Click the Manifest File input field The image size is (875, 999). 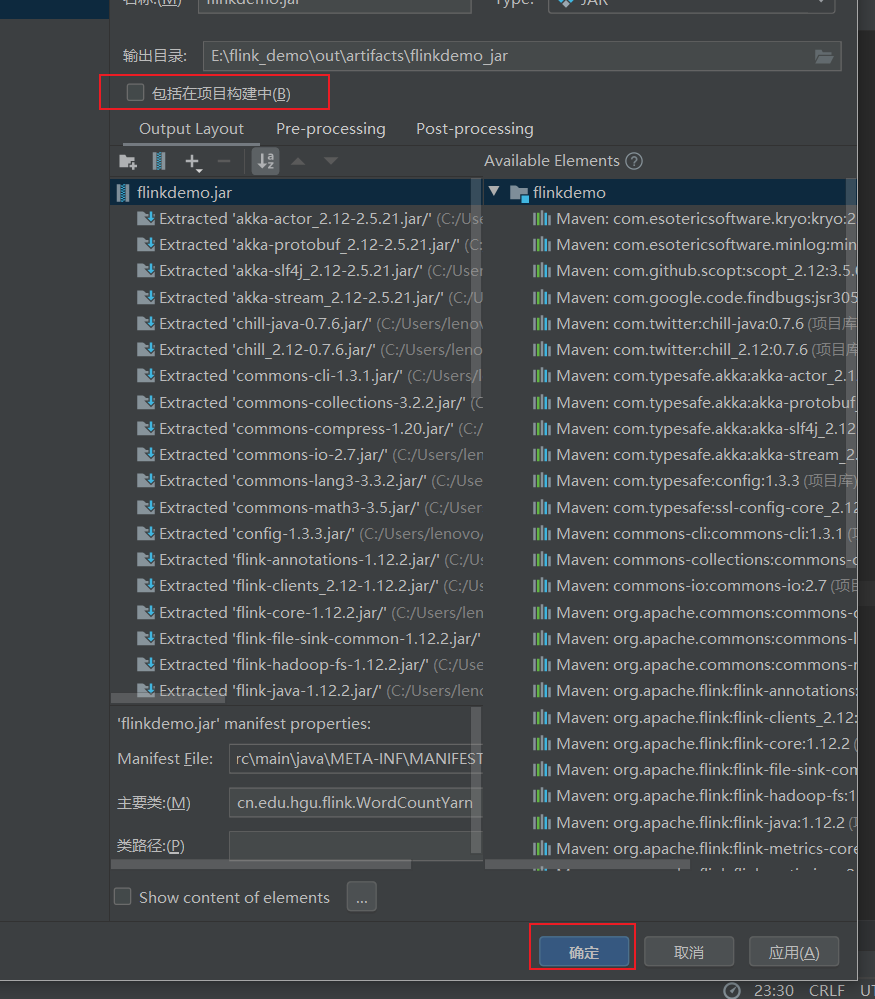[356, 759]
